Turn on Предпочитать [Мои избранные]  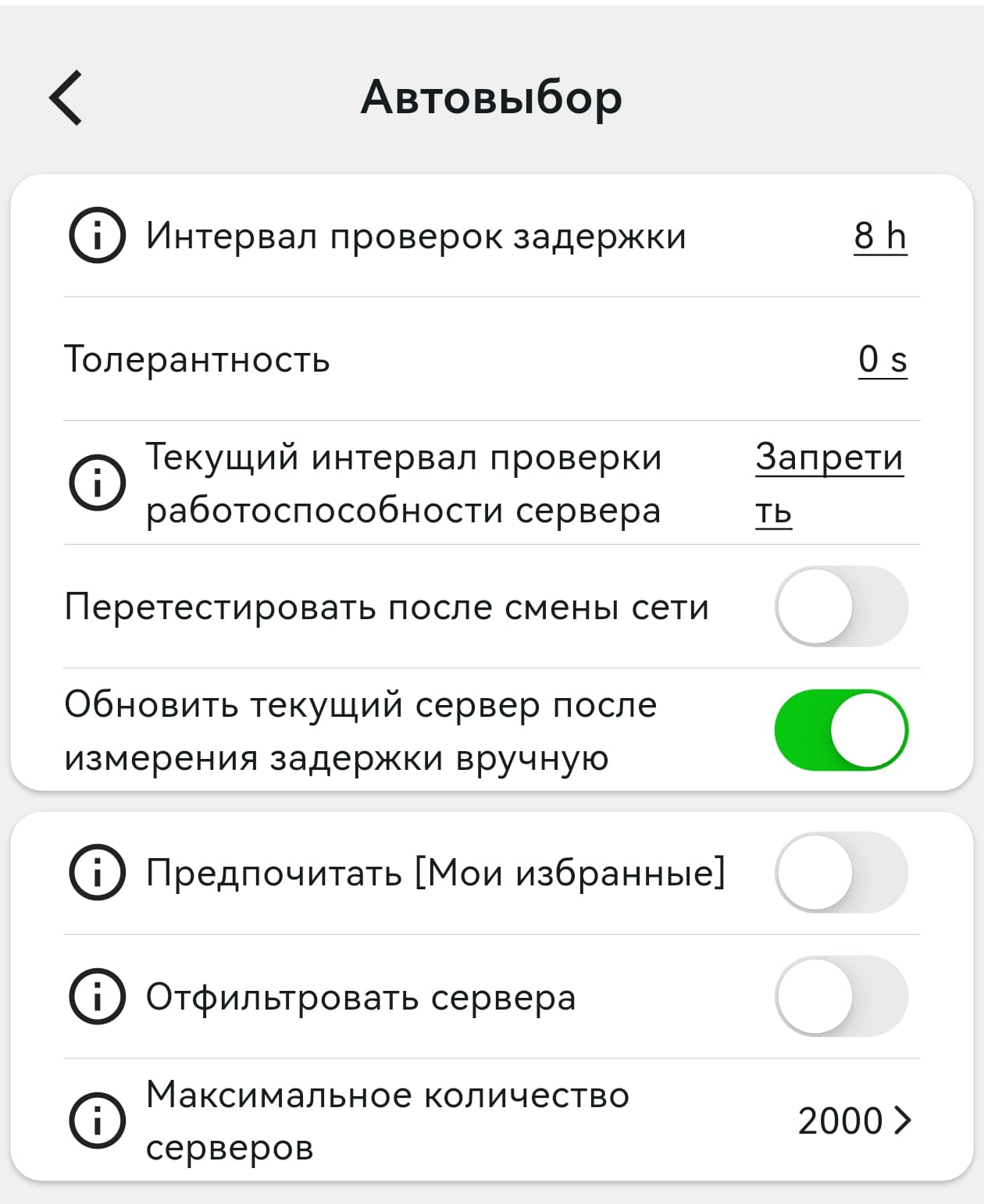[x=842, y=873]
